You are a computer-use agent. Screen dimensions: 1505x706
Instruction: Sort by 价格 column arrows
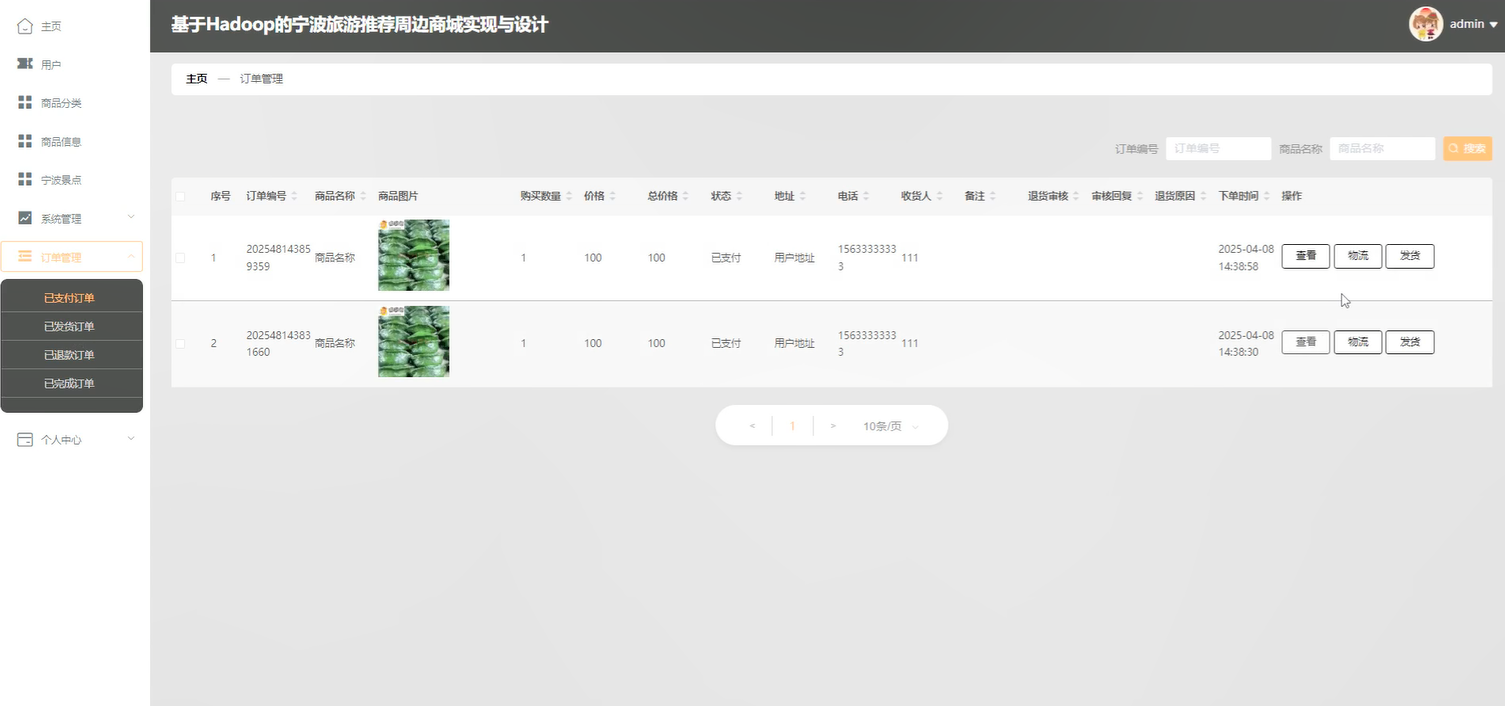click(x=613, y=196)
